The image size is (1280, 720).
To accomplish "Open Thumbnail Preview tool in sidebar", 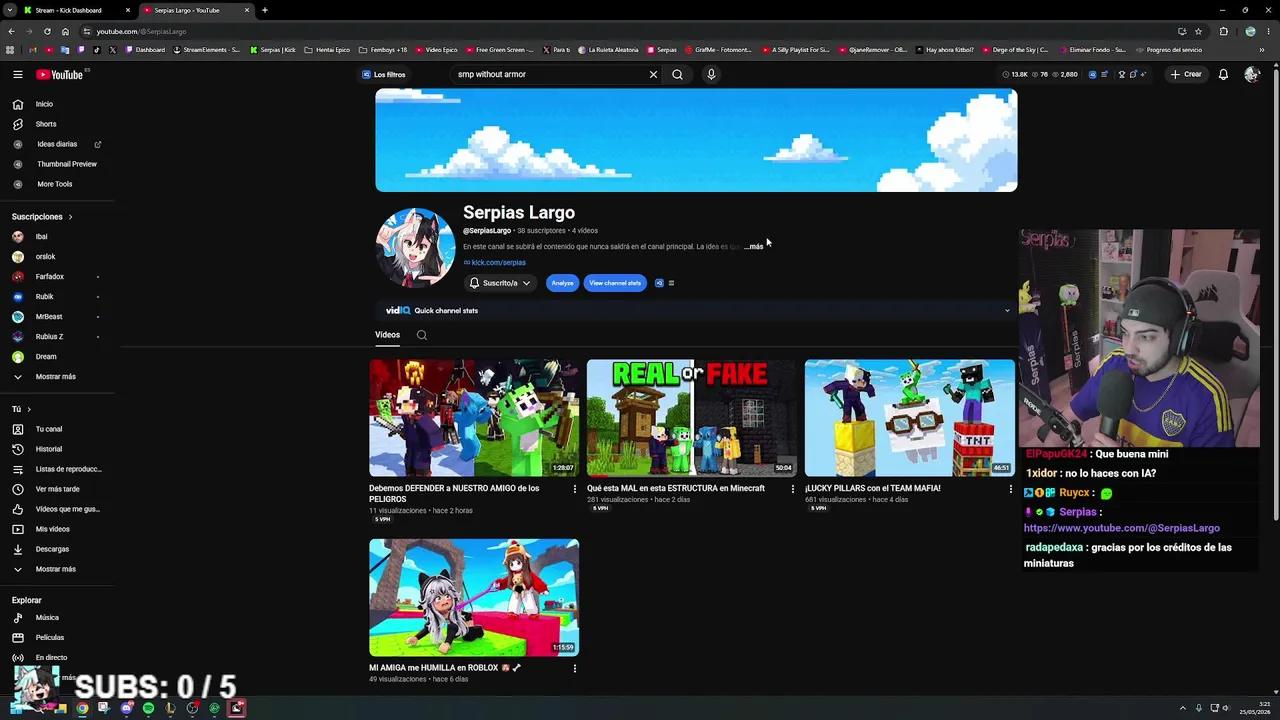I will (x=67, y=164).
